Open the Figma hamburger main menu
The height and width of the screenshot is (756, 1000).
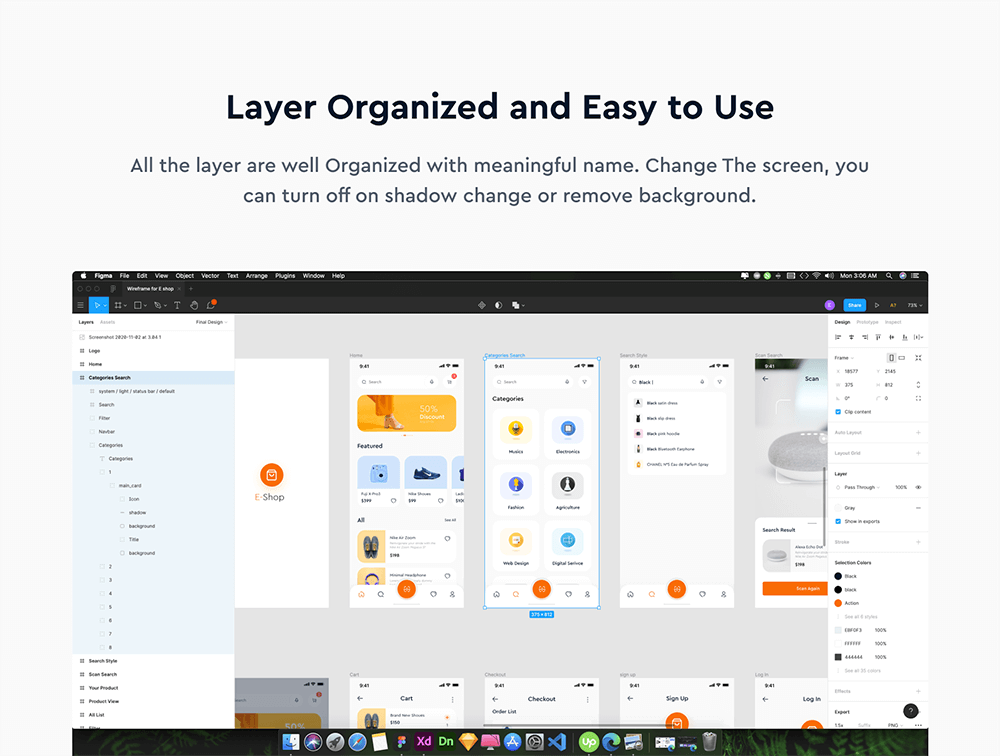(x=81, y=305)
